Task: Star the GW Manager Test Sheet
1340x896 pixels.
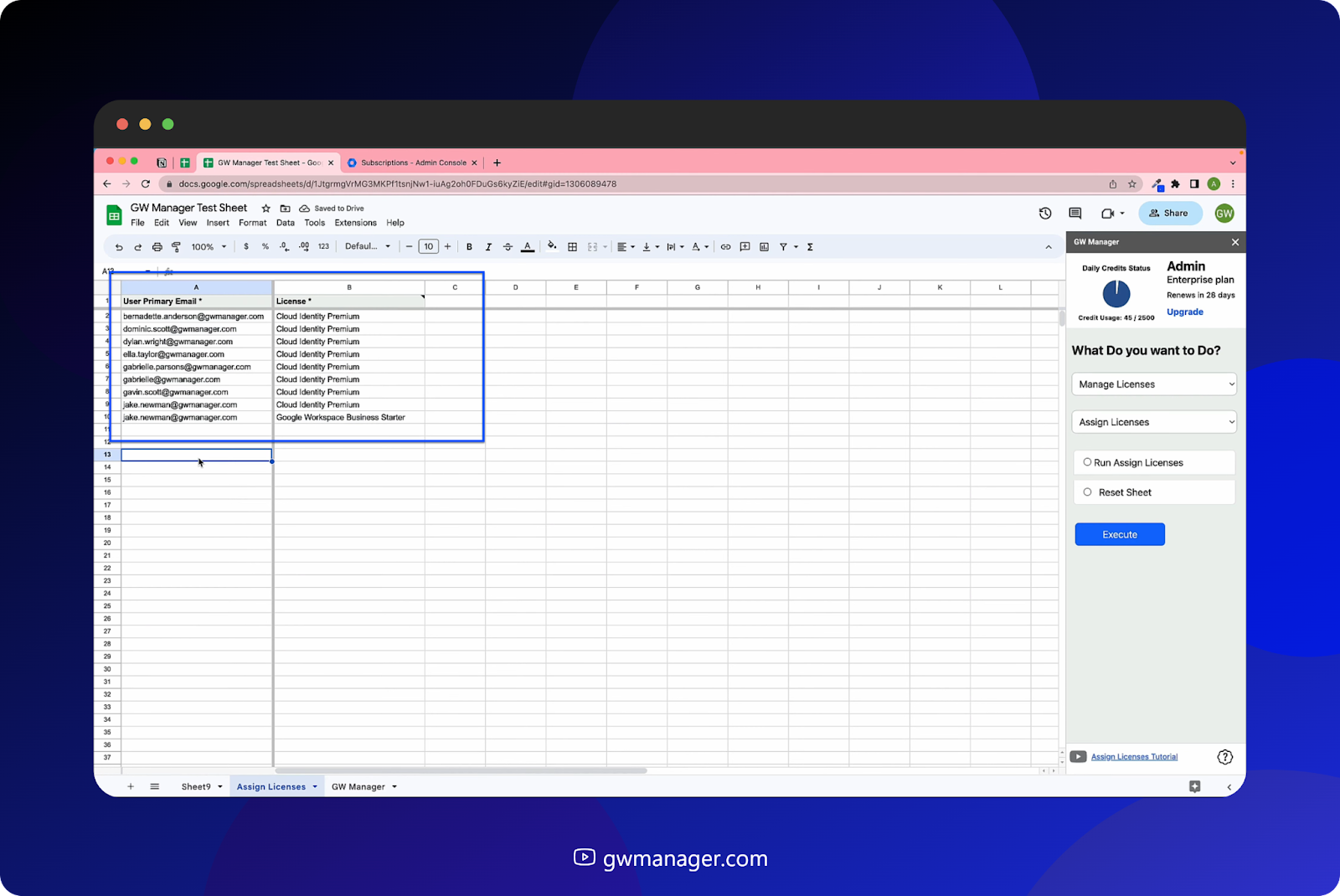Action: point(265,209)
